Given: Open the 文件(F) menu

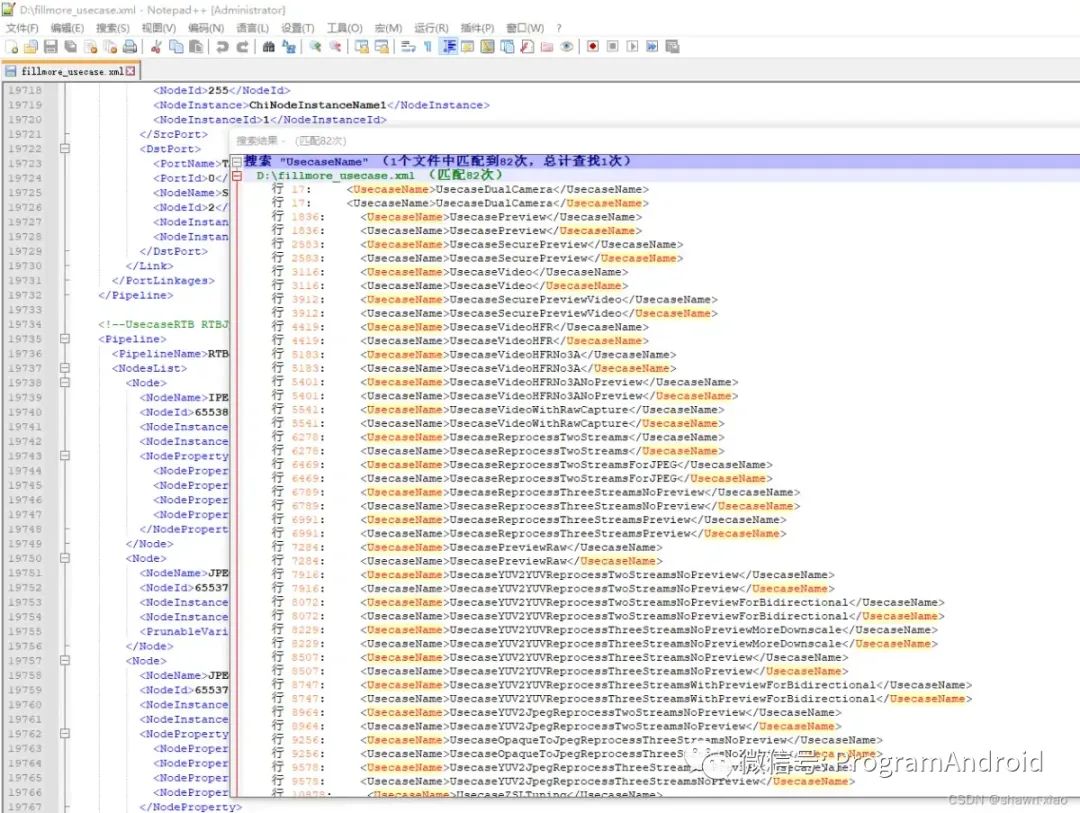Looking at the screenshot, I should click(x=22, y=28).
